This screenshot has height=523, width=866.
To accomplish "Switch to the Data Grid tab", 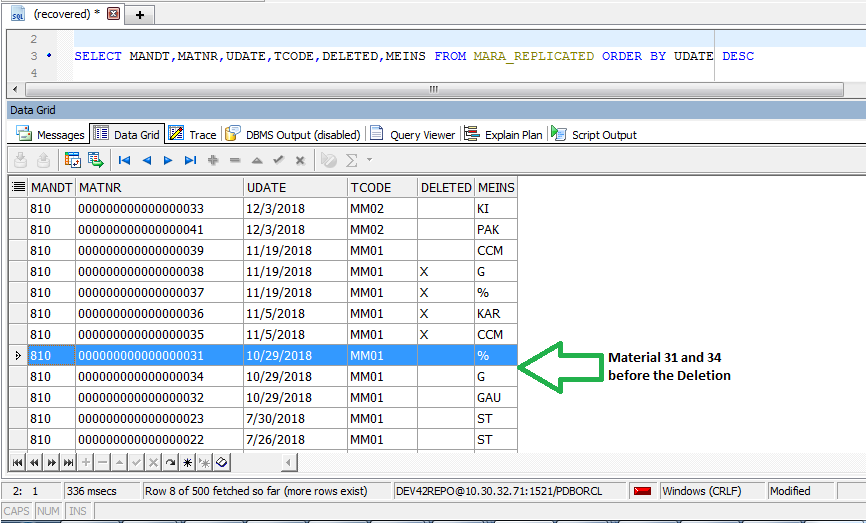I will (x=126, y=134).
